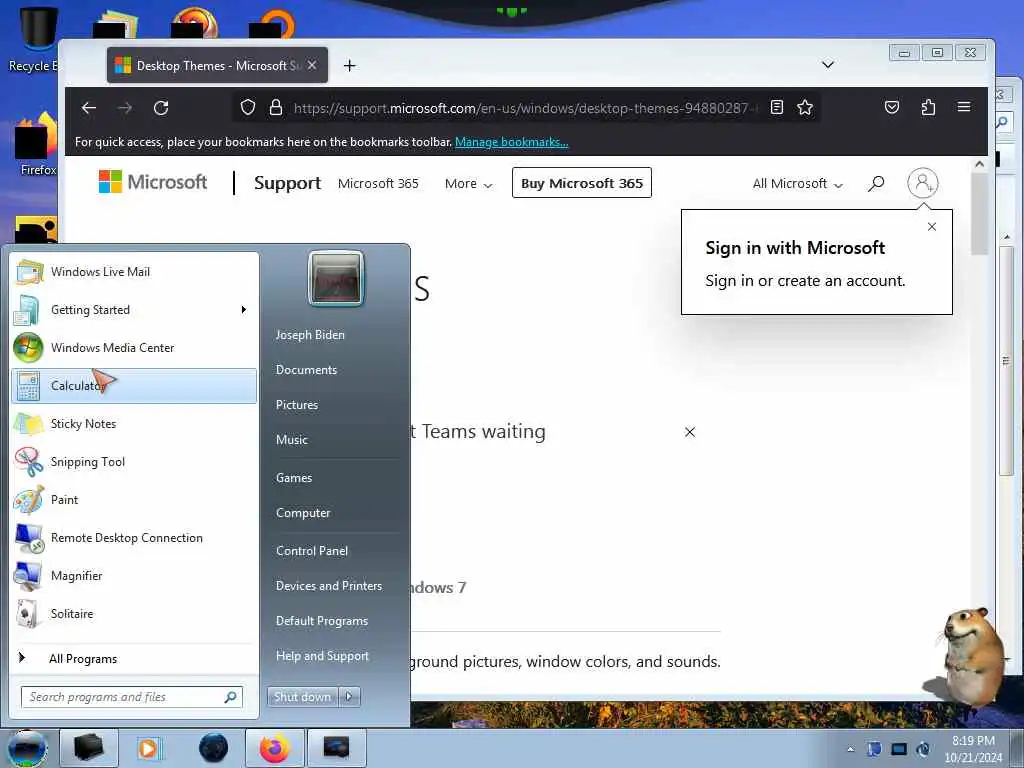Screen dimensions: 1024x768
Task: Open Help and Support
Action: pyautogui.click(x=322, y=656)
